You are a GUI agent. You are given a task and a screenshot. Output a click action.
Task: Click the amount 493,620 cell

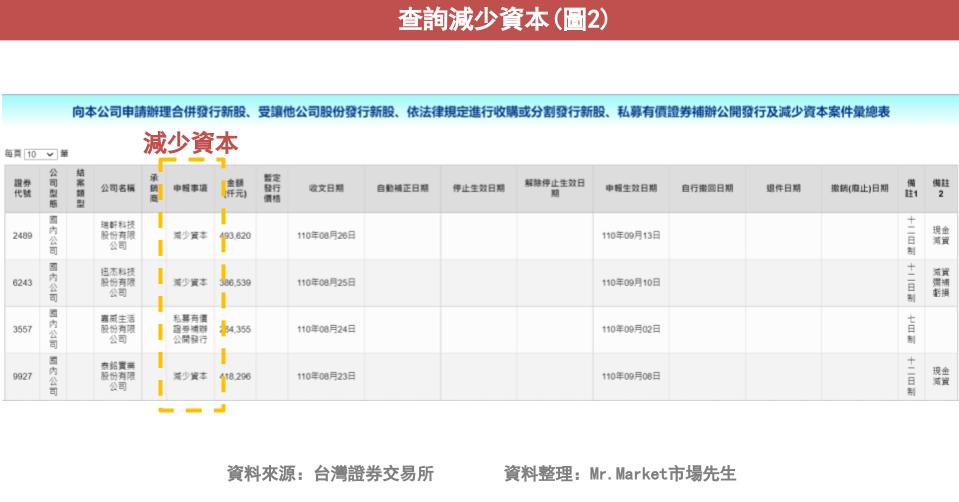point(236,236)
